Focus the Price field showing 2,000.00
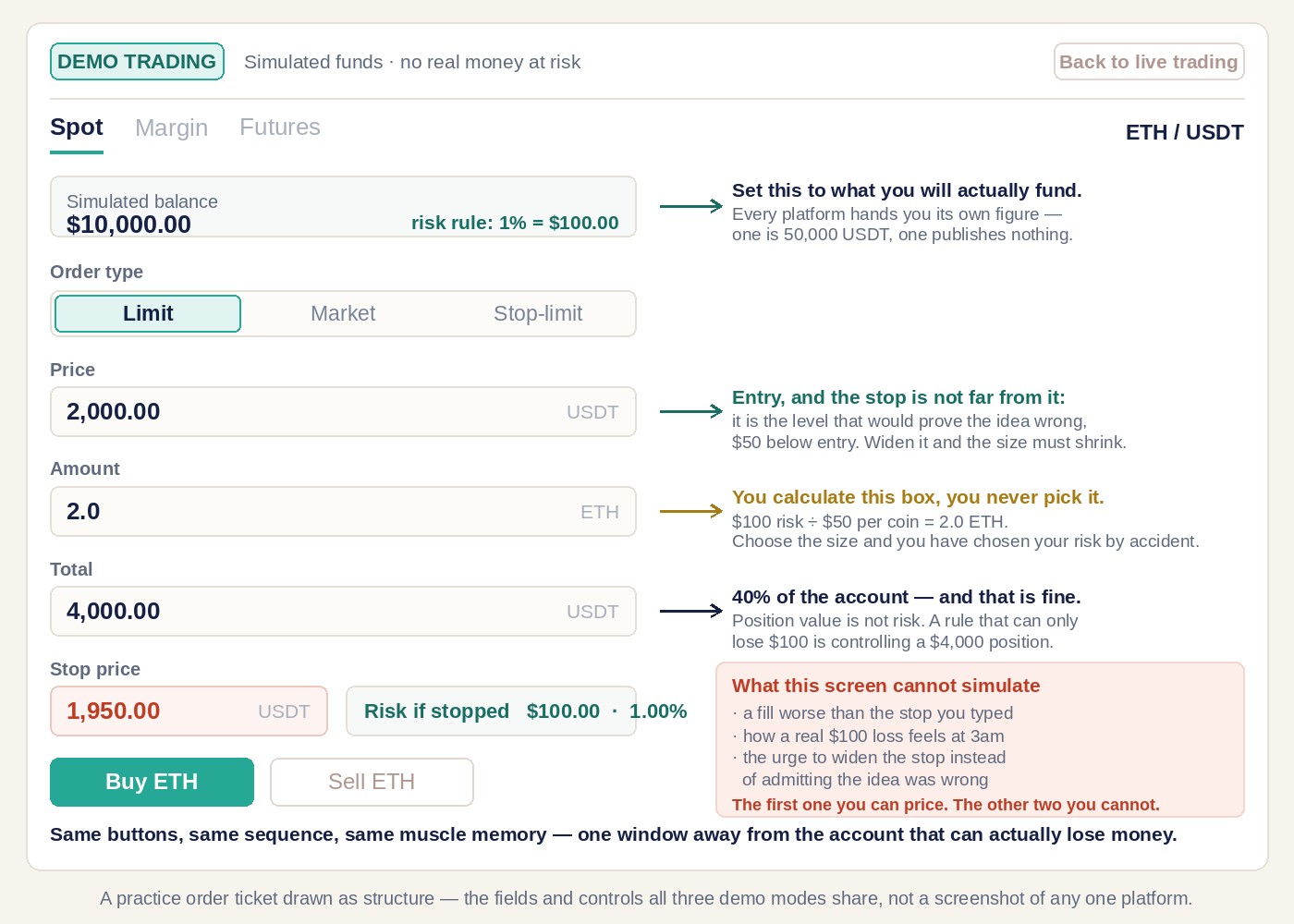This screenshot has height=924, width=1294. 343,411
